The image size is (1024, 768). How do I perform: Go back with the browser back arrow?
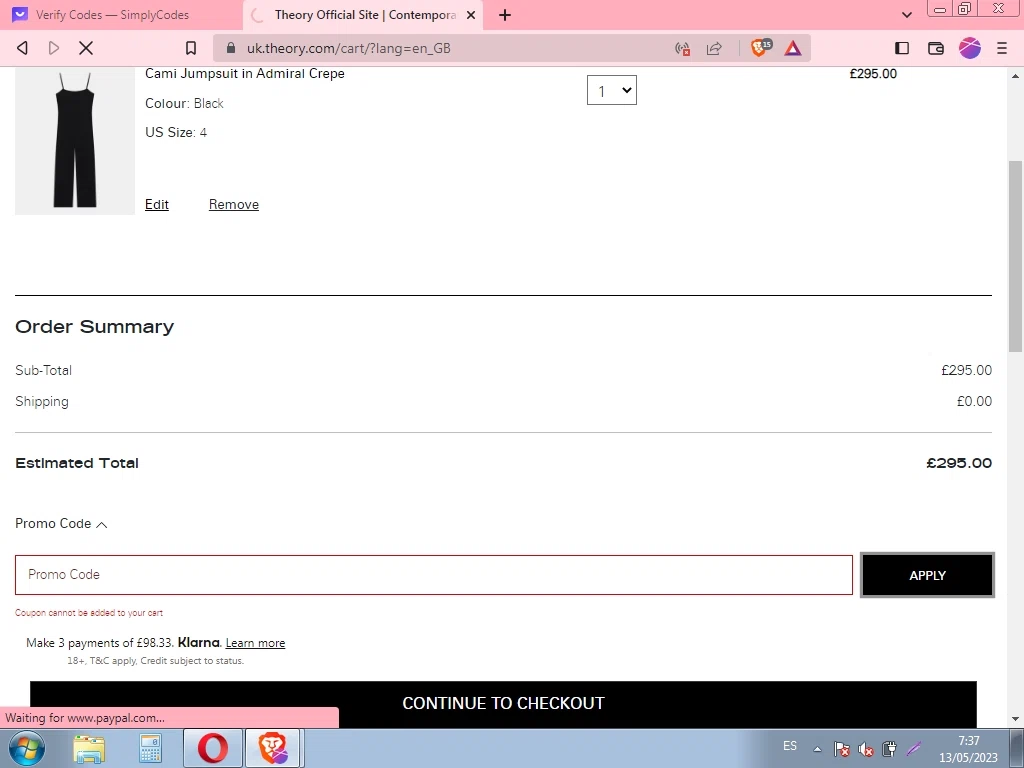pyautogui.click(x=22, y=48)
